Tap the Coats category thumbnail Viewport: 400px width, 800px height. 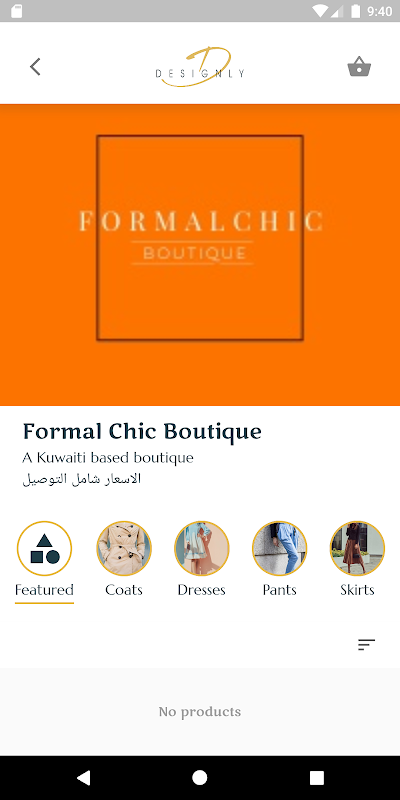click(x=124, y=548)
